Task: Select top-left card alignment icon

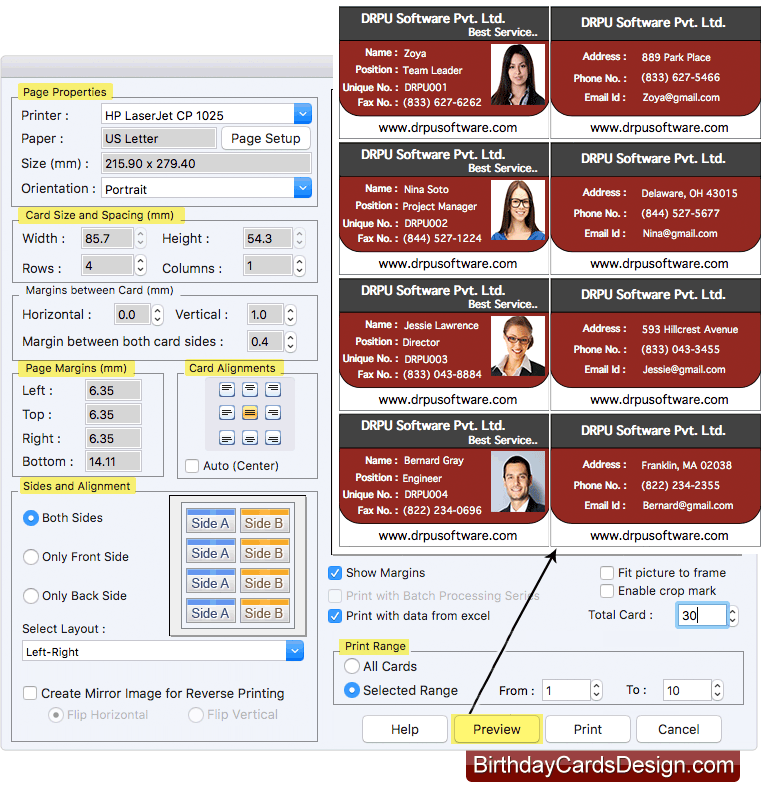Action: 227,389
